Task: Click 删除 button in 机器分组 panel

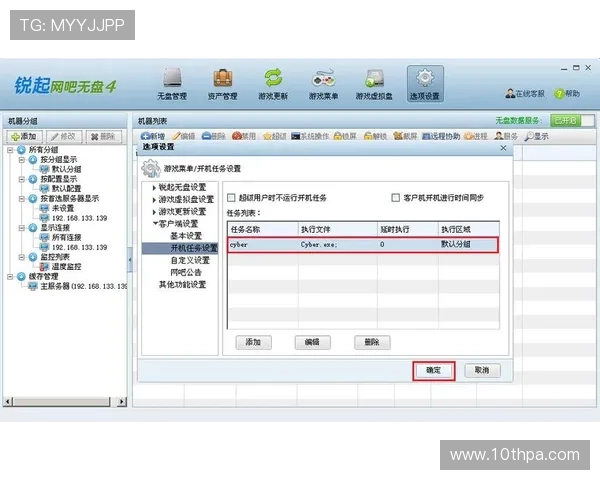Action: pyautogui.click(x=104, y=136)
